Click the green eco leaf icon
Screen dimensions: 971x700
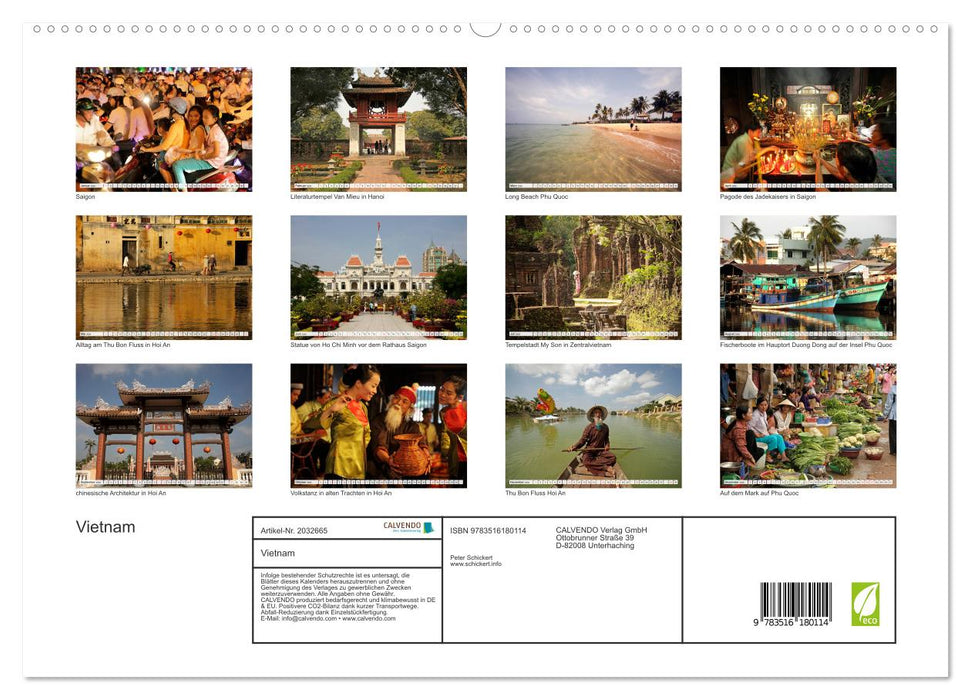pyautogui.click(x=865, y=604)
